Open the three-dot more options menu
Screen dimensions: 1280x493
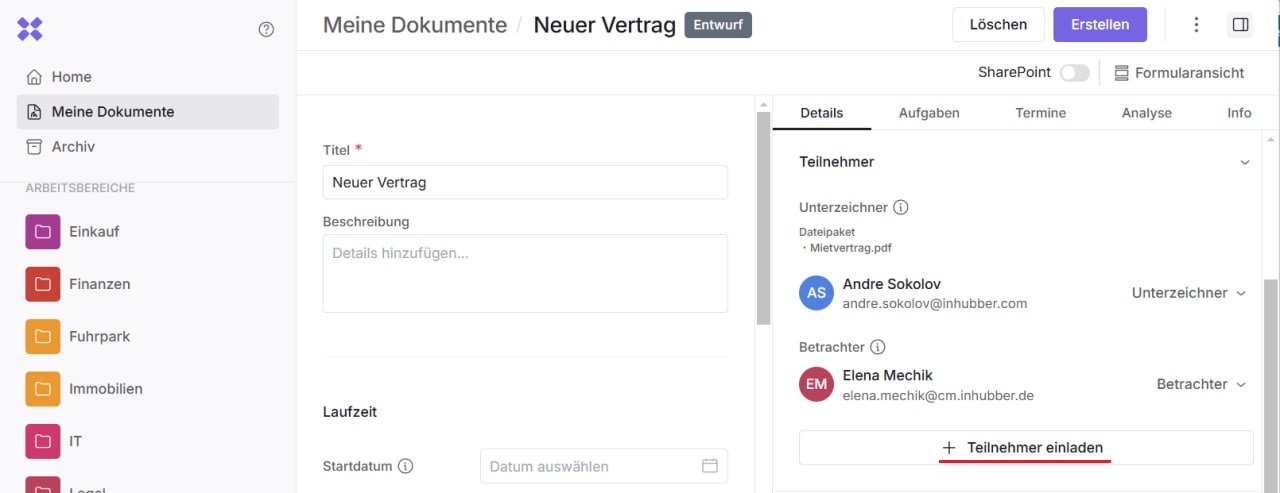pyautogui.click(x=1196, y=25)
